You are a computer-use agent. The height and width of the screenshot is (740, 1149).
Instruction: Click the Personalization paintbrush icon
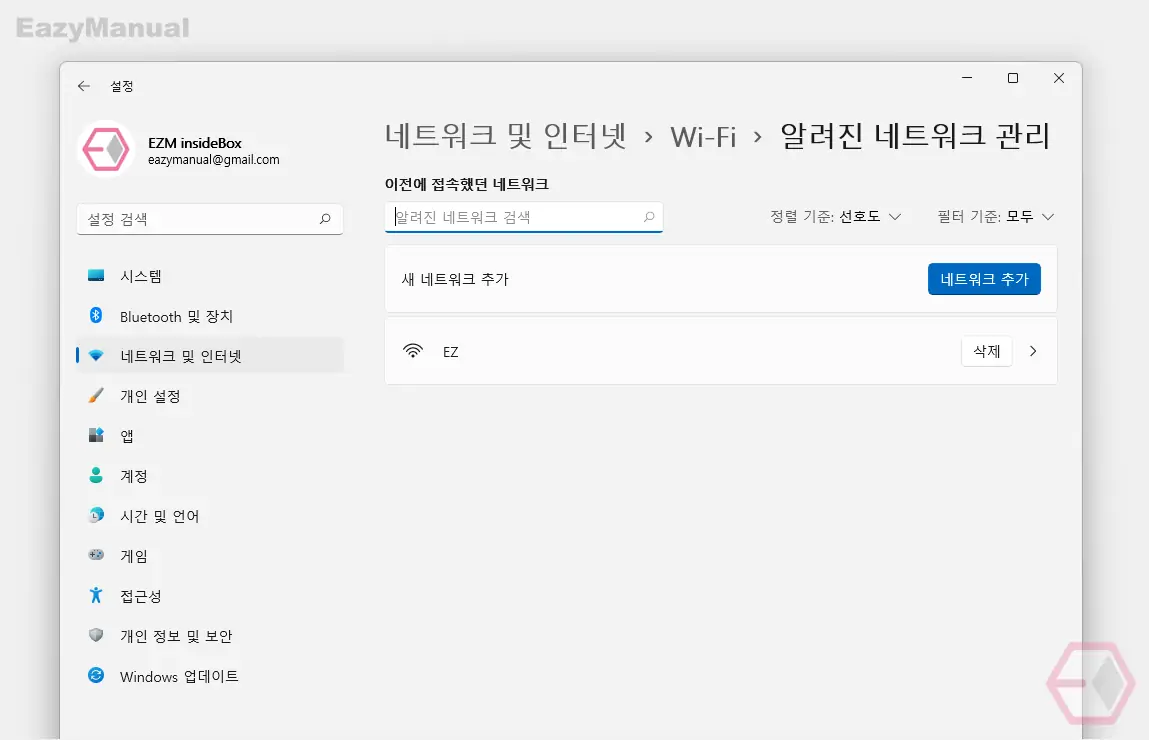(96, 396)
